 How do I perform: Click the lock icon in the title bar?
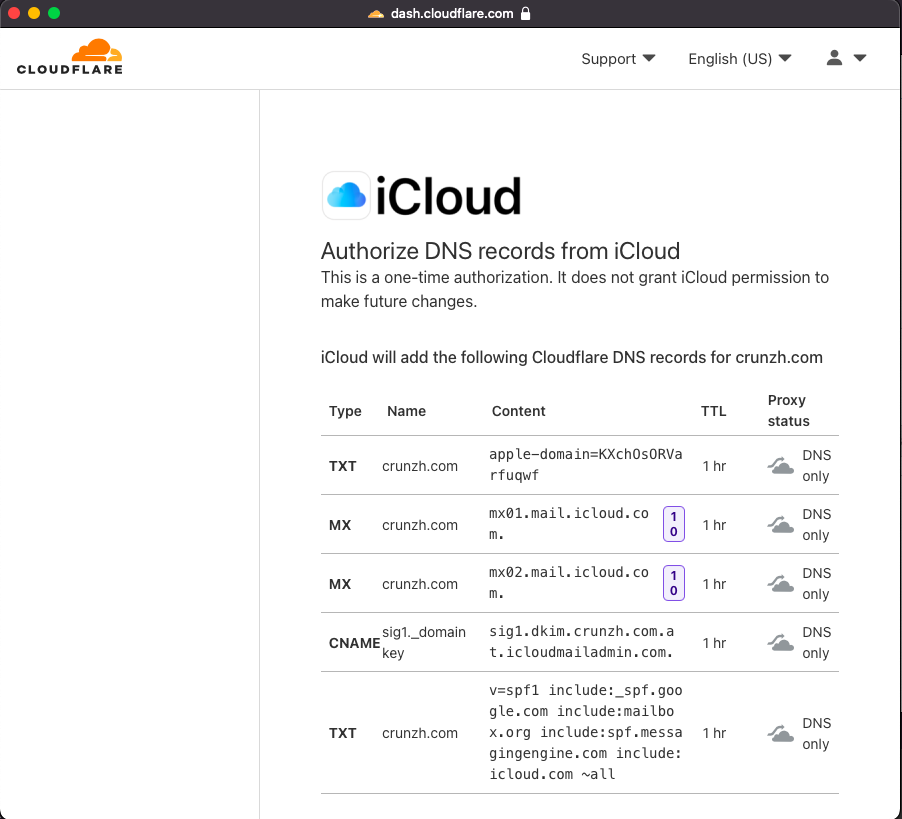[x=525, y=13]
